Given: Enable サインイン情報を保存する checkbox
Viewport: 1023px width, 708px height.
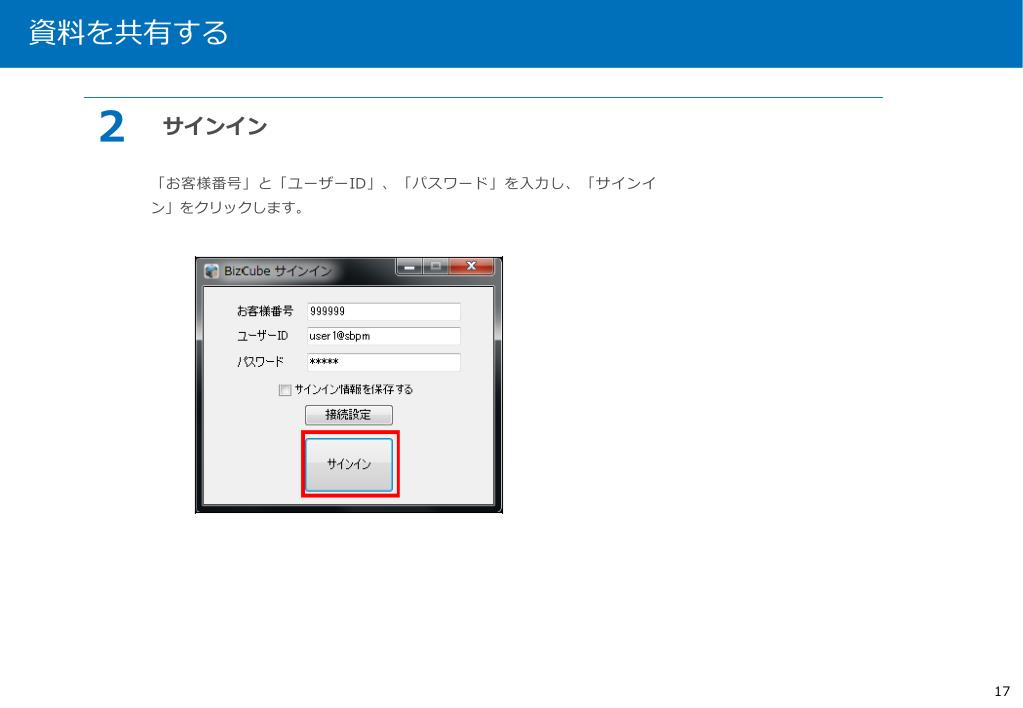Looking at the screenshot, I should pos(284,390).
